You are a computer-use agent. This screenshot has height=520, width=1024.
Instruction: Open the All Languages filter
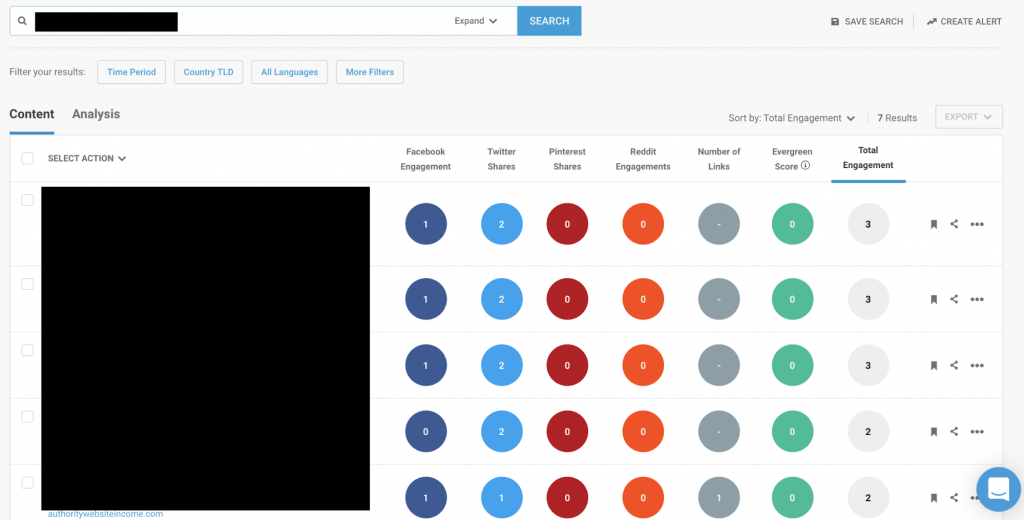click(x=289, y=72)
